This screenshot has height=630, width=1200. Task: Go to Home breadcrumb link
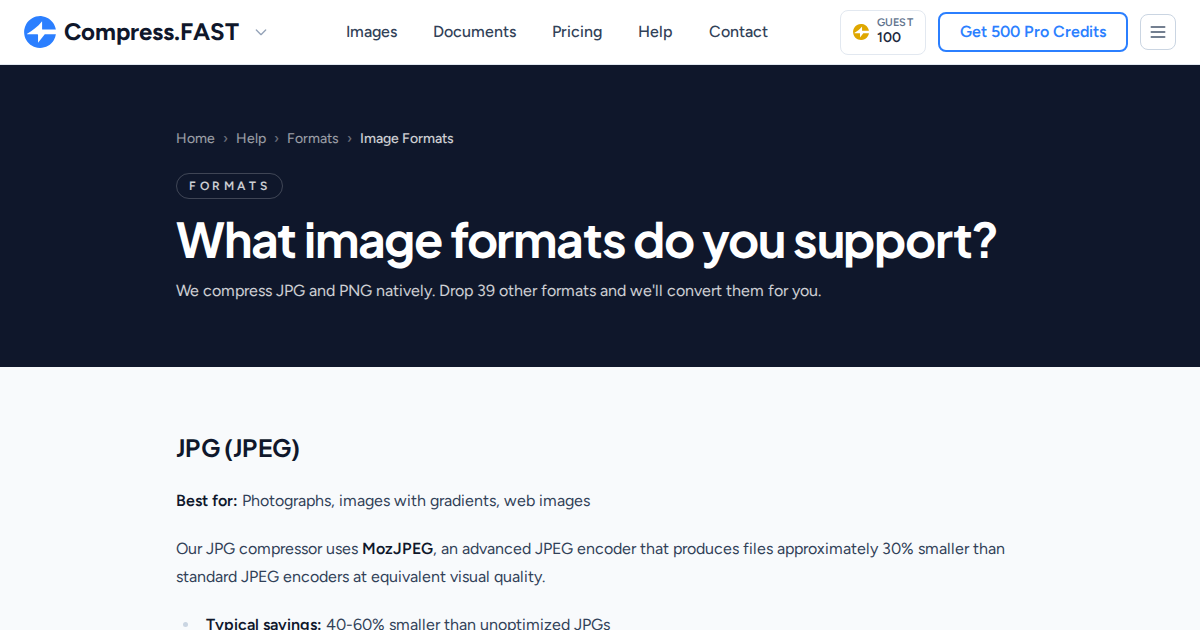pos(195,138)
